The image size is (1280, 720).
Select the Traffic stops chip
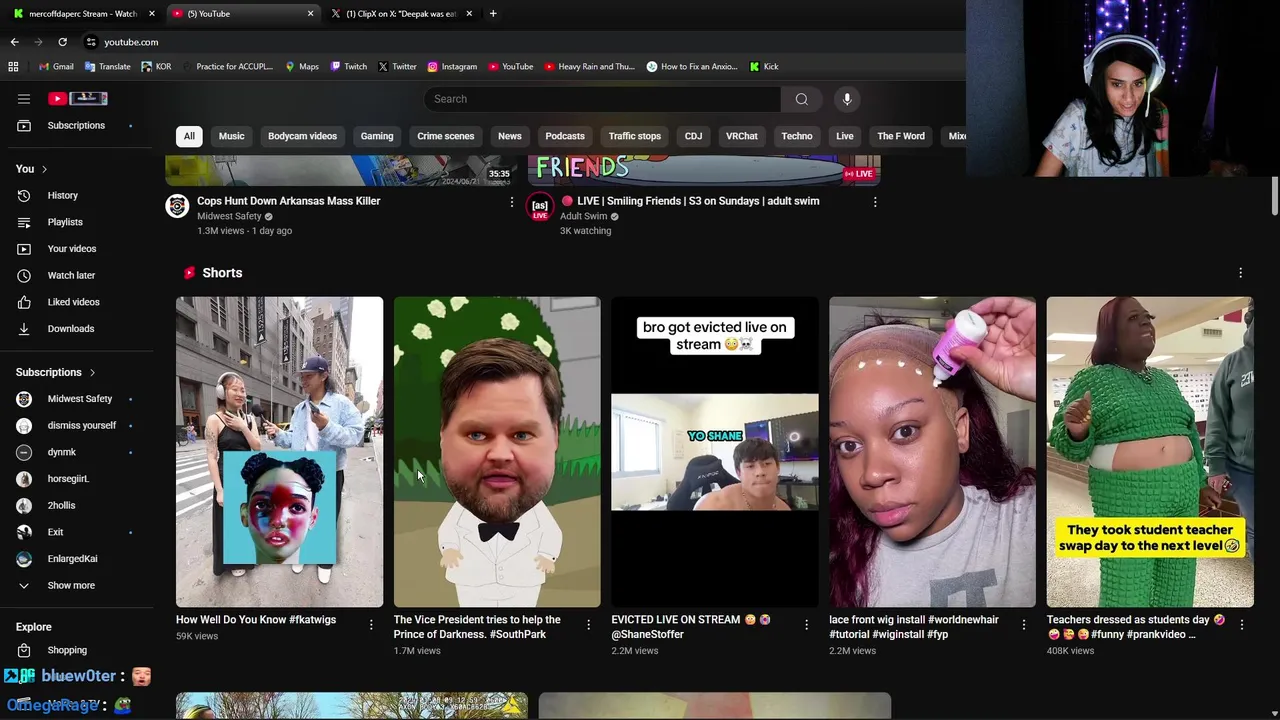[x=635, y=136]
